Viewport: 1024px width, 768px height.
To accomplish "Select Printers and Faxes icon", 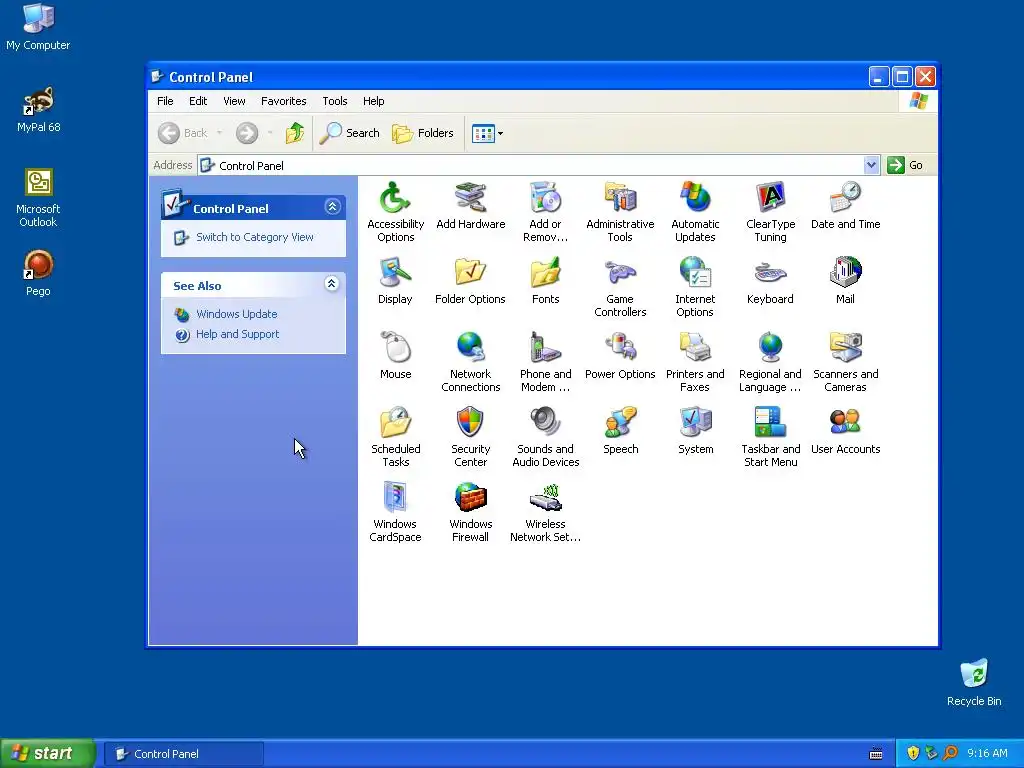I will click(x=695, y=348).
